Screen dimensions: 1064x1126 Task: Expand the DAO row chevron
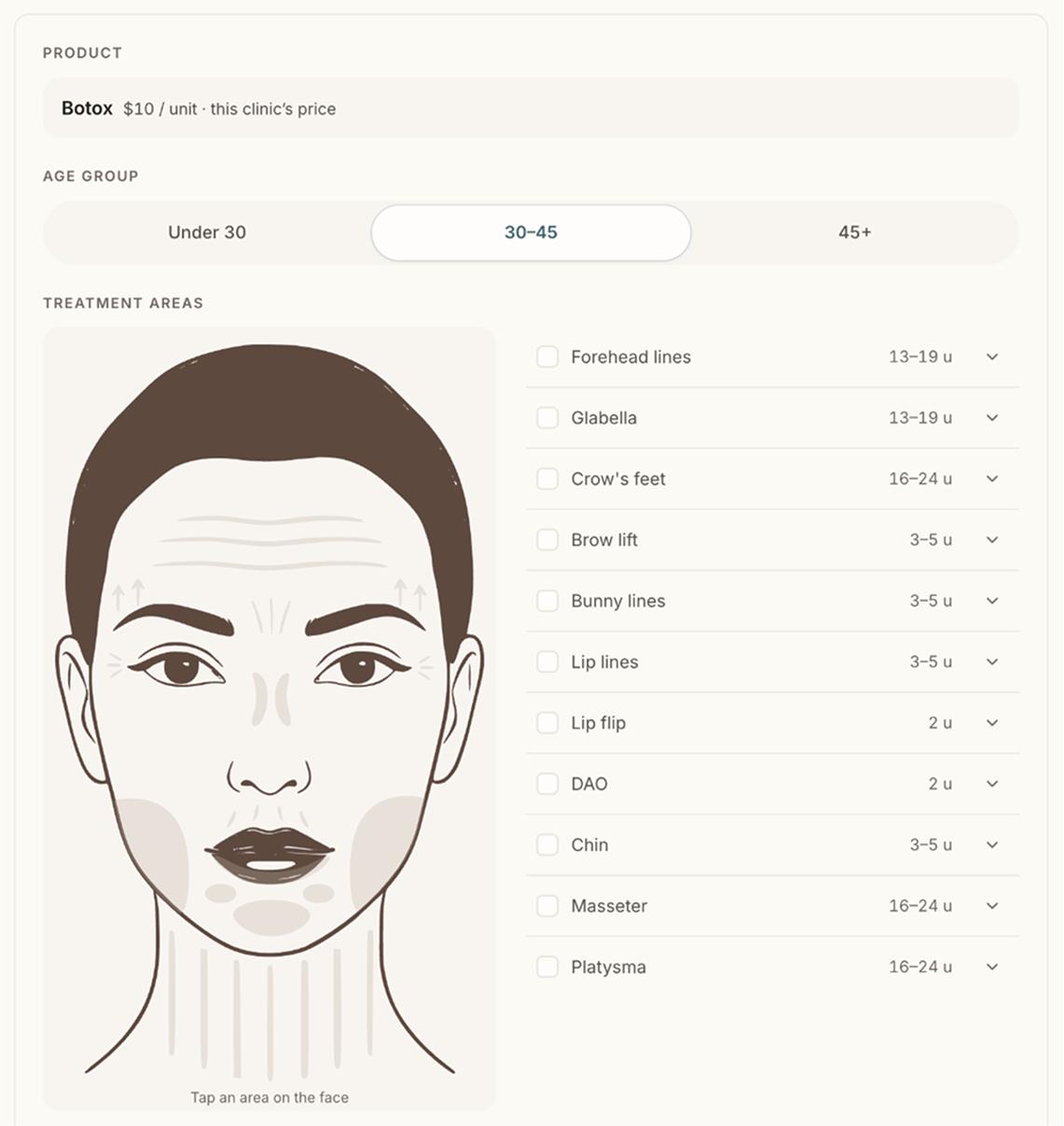click(x=992, y=784)
